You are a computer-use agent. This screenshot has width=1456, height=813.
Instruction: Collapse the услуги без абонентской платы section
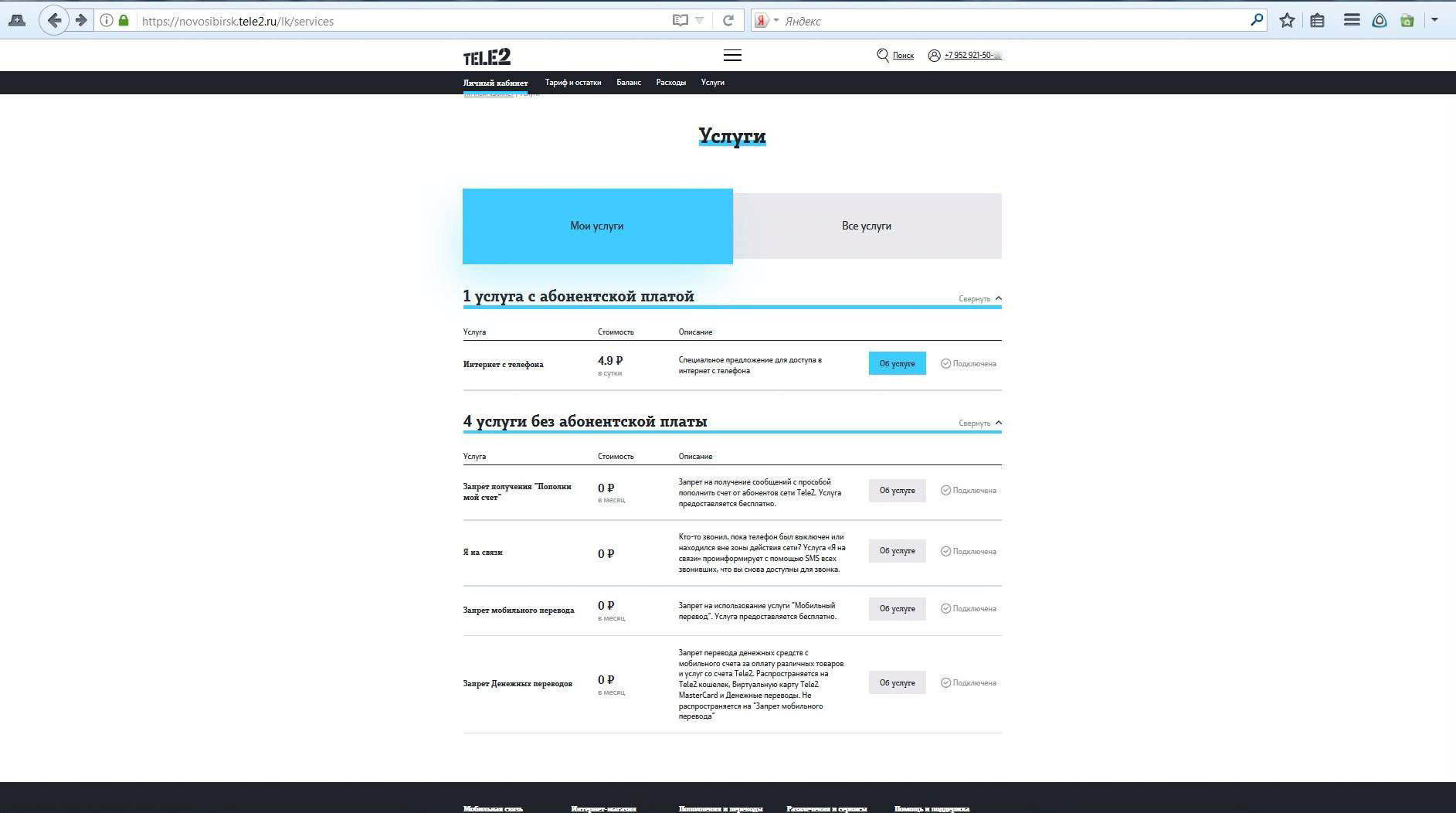(x=980, y=423)
